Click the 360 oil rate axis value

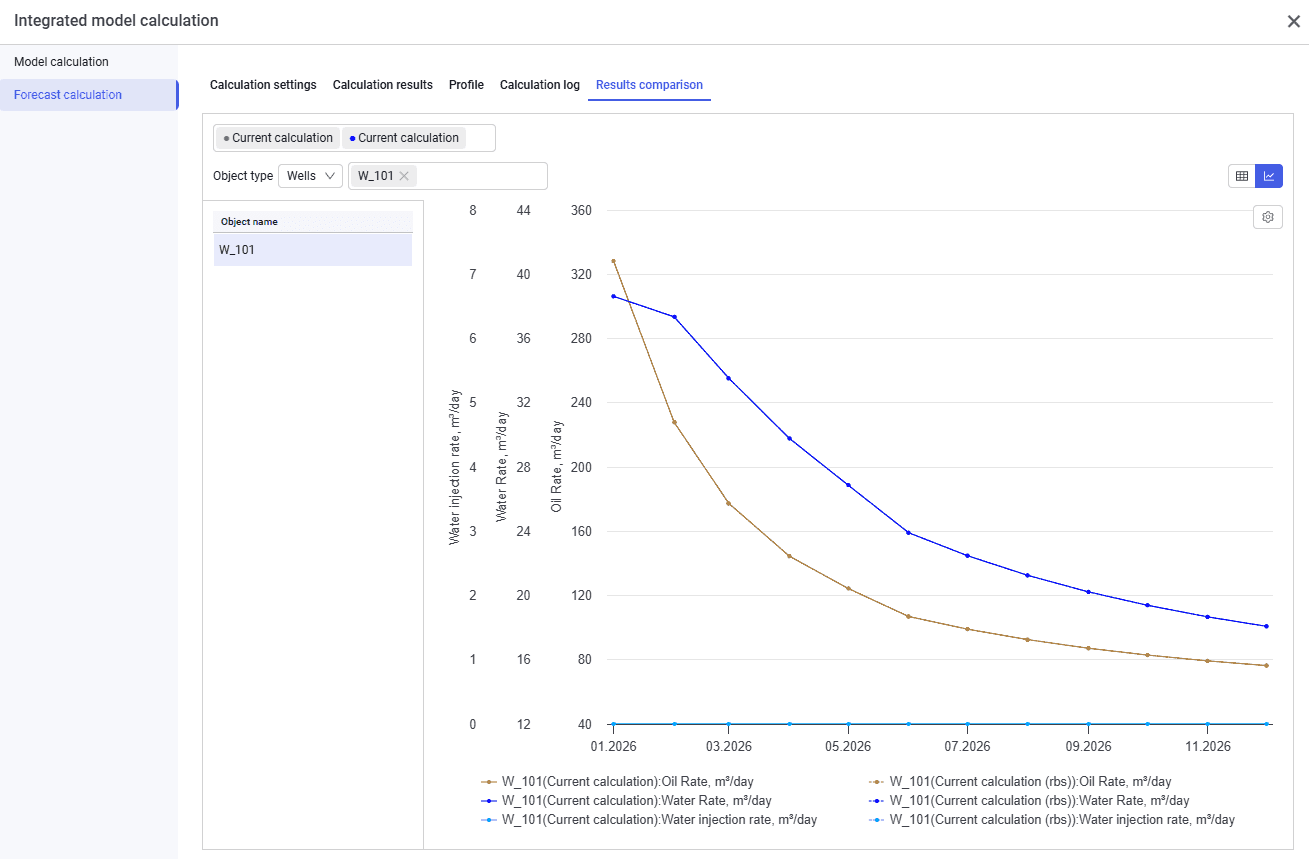581,211
